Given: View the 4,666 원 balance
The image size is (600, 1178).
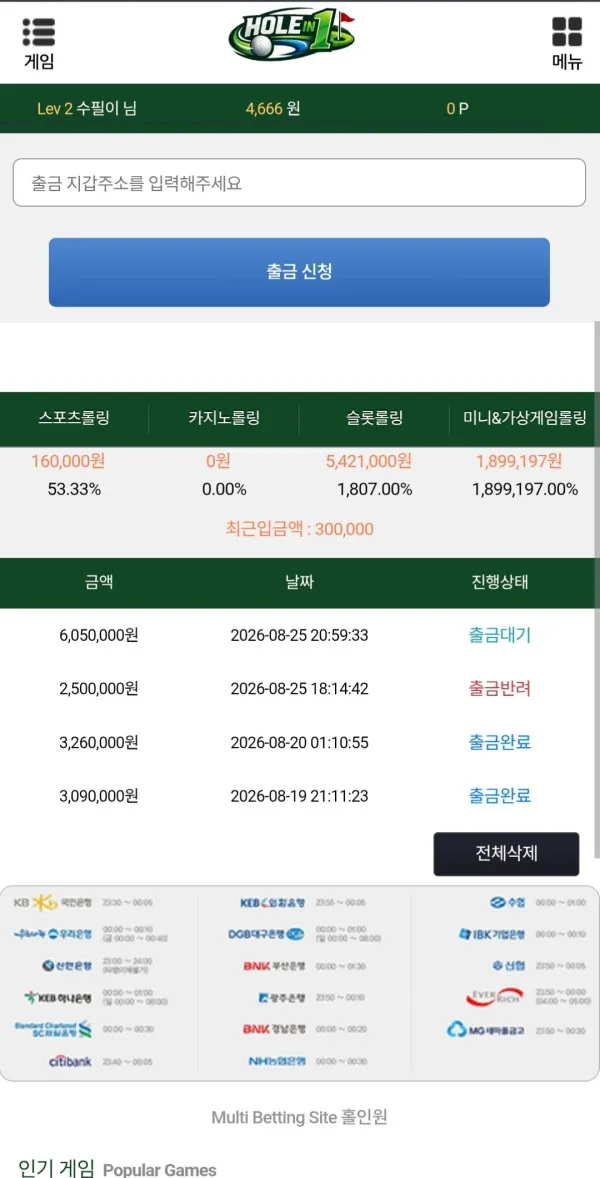Looking at the screenshot, I should (273, 108).
